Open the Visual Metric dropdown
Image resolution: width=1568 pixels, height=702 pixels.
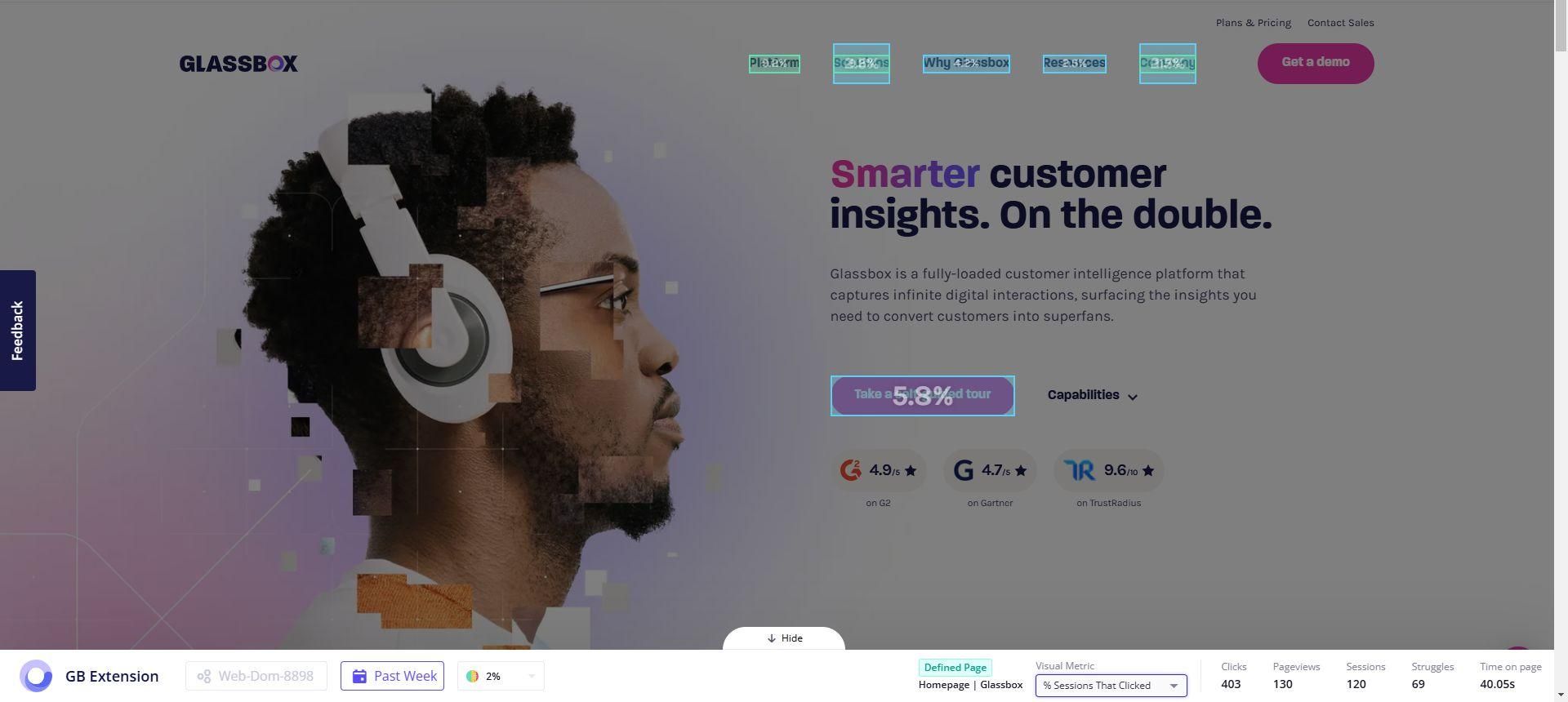(x=1111, y=686)
